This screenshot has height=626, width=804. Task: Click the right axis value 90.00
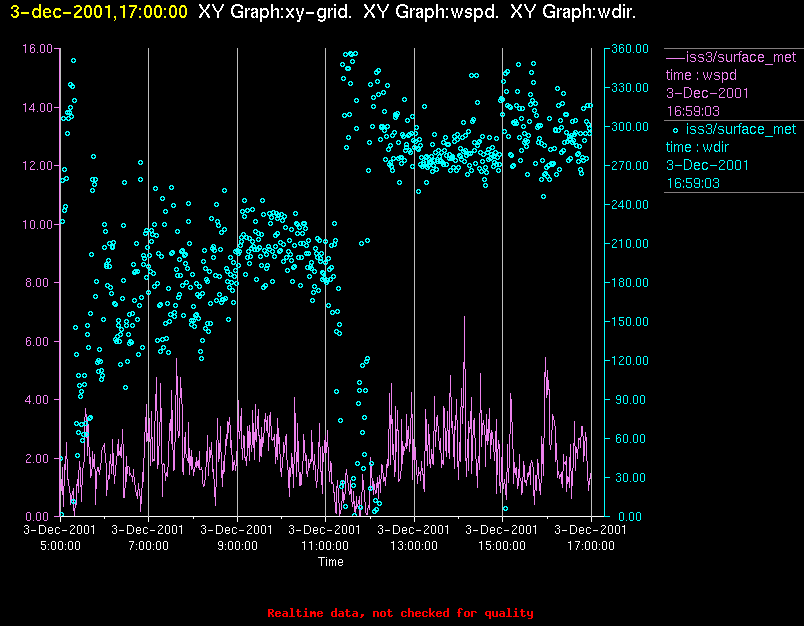pos(632,399)
